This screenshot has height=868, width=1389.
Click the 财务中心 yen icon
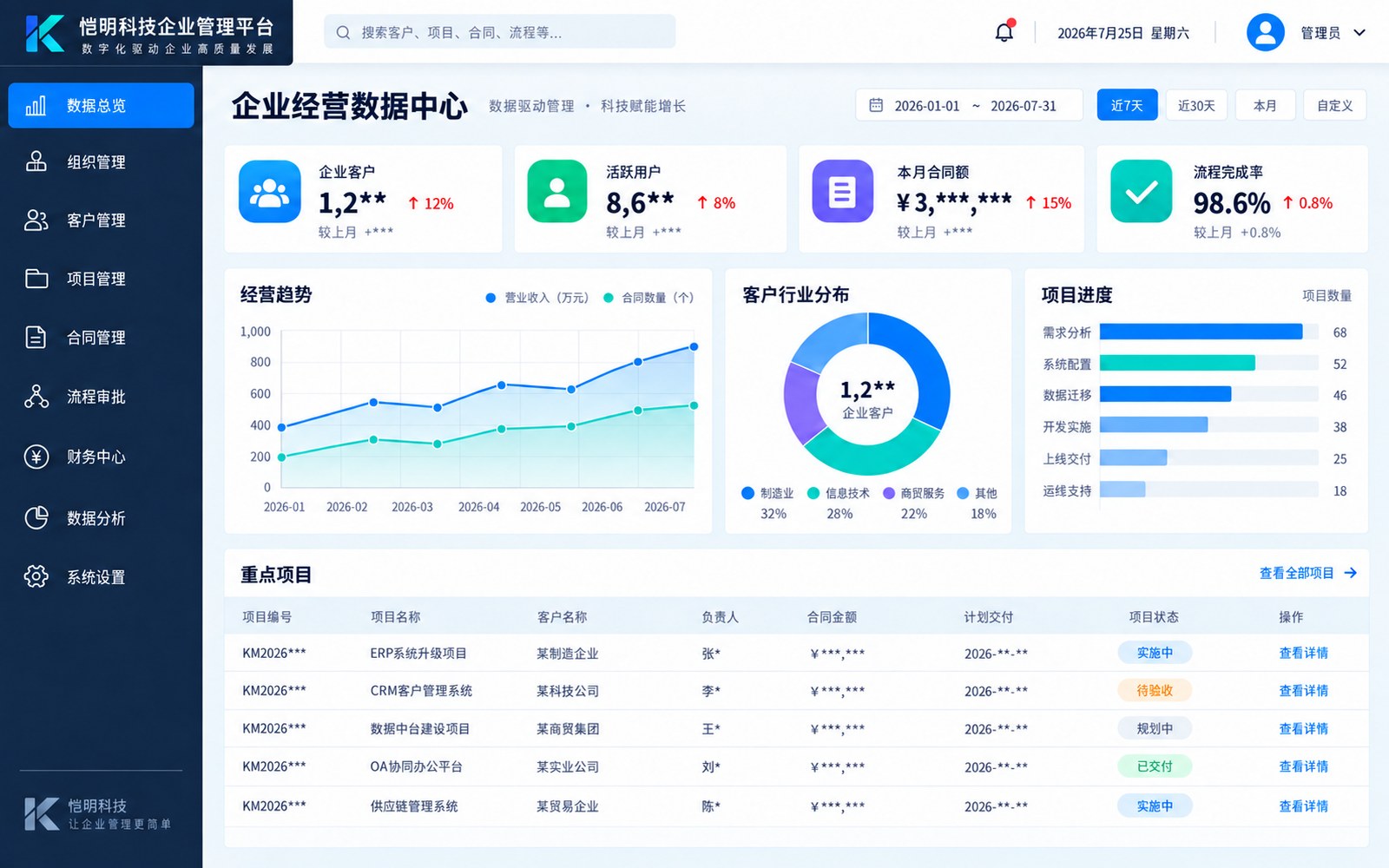36,457
